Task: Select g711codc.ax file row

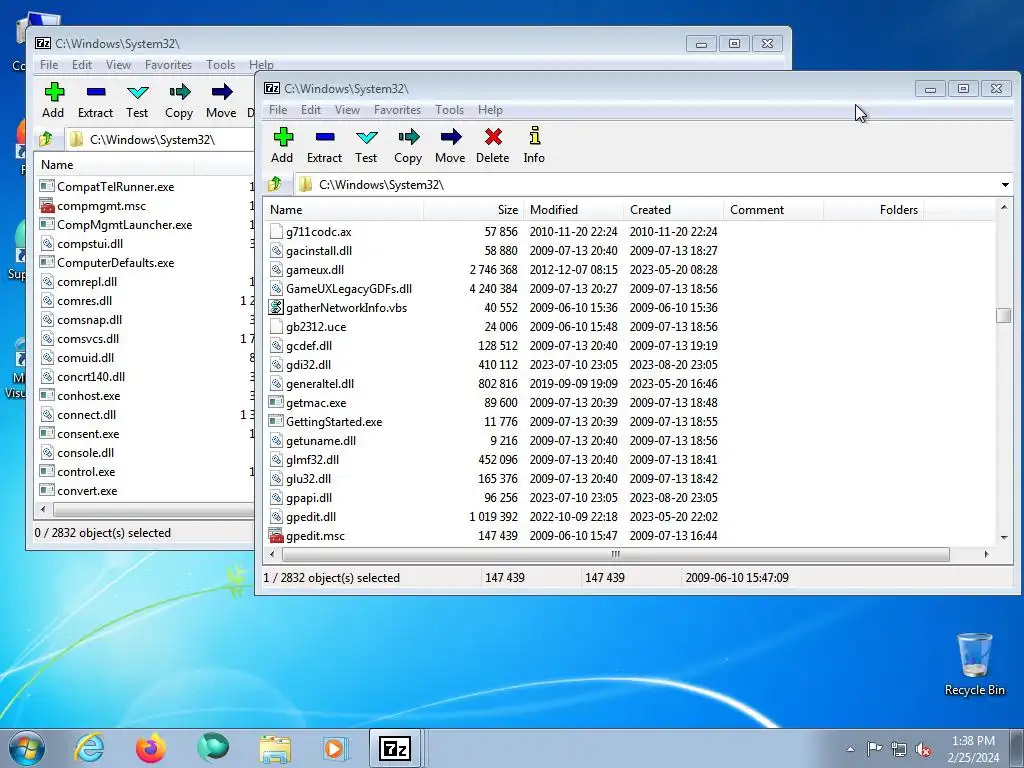Action: (319, 232)
